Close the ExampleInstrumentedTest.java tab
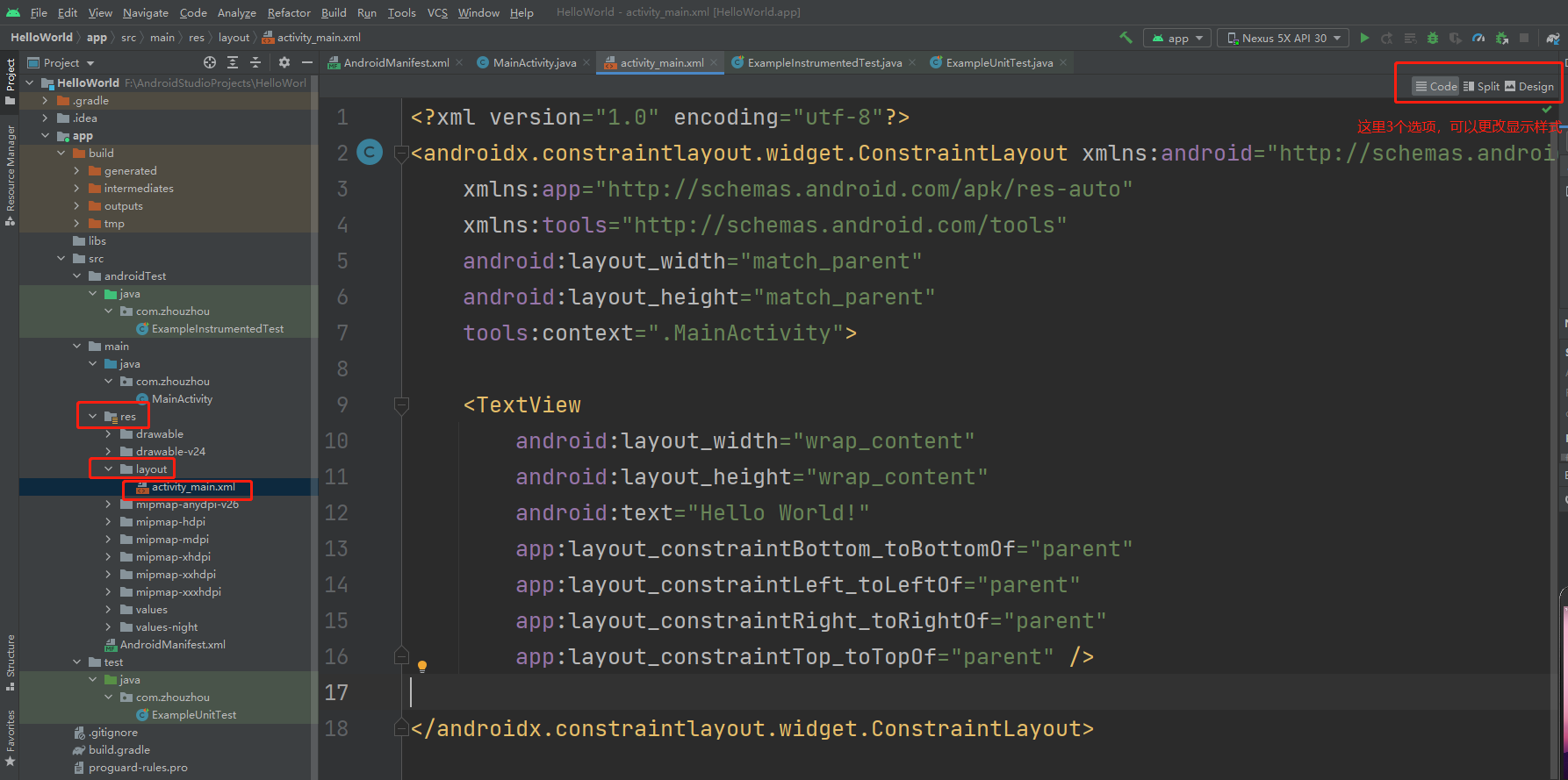This screenshot has width=1568, height=780. coord(912,62)
